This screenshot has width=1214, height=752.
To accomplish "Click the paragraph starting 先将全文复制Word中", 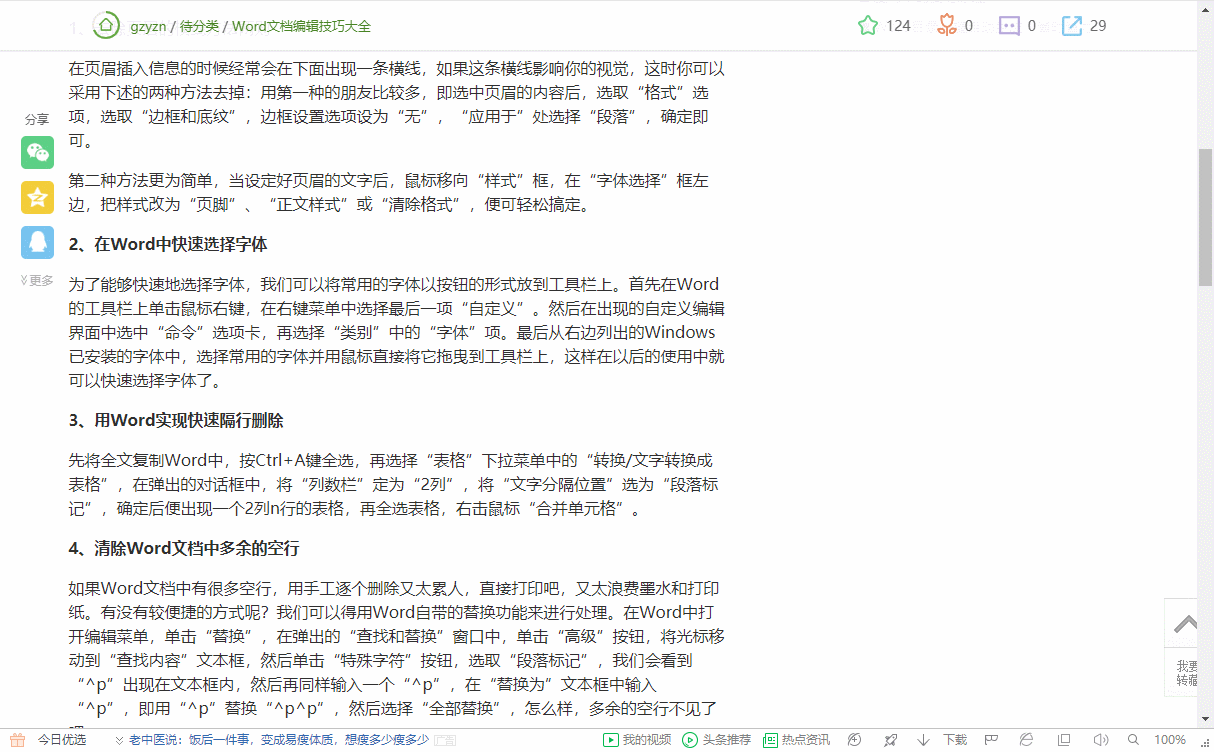I will tap(393, 485).
